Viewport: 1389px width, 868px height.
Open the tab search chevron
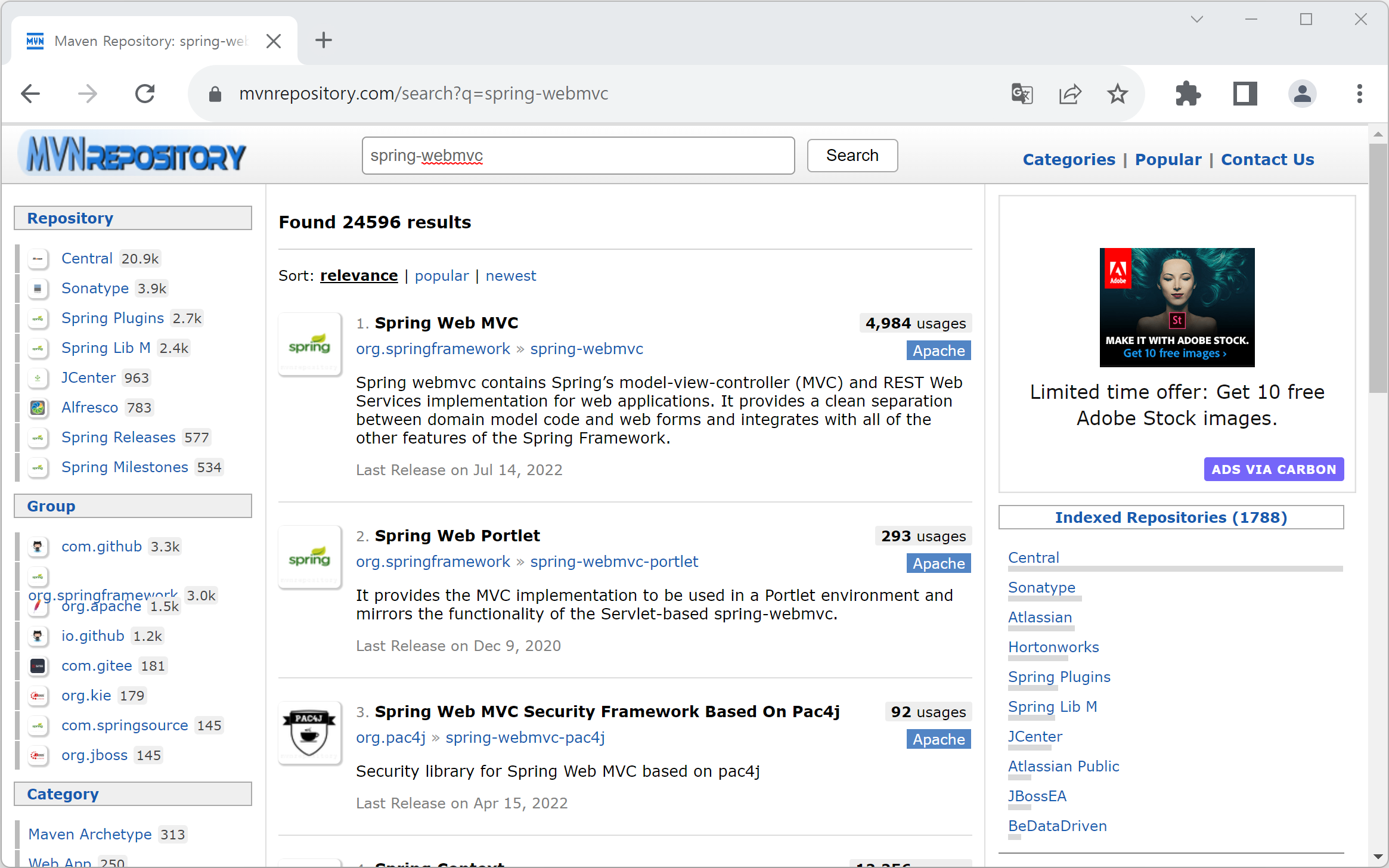[x=1196, y=18]
